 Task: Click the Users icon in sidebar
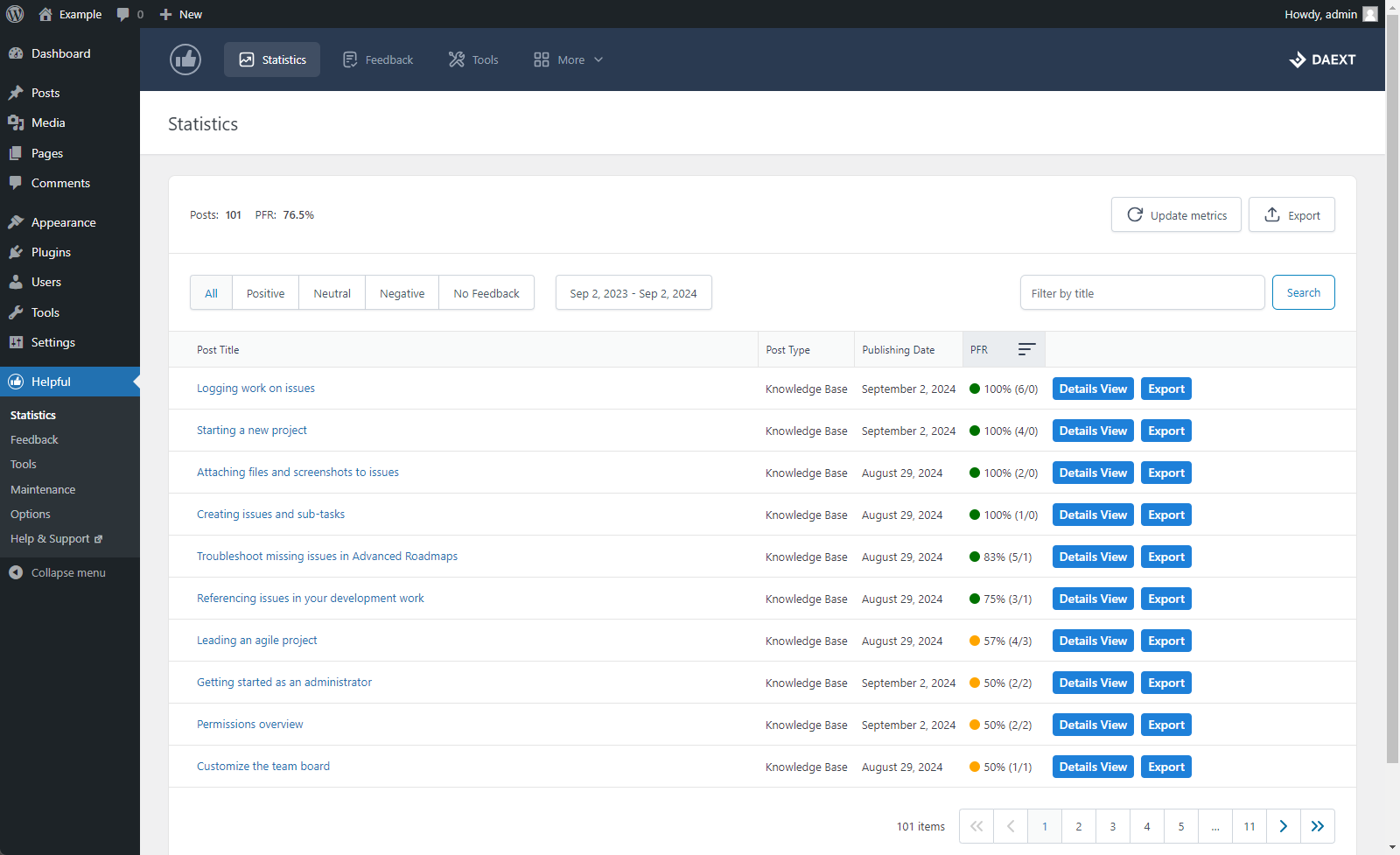point(16,282)
